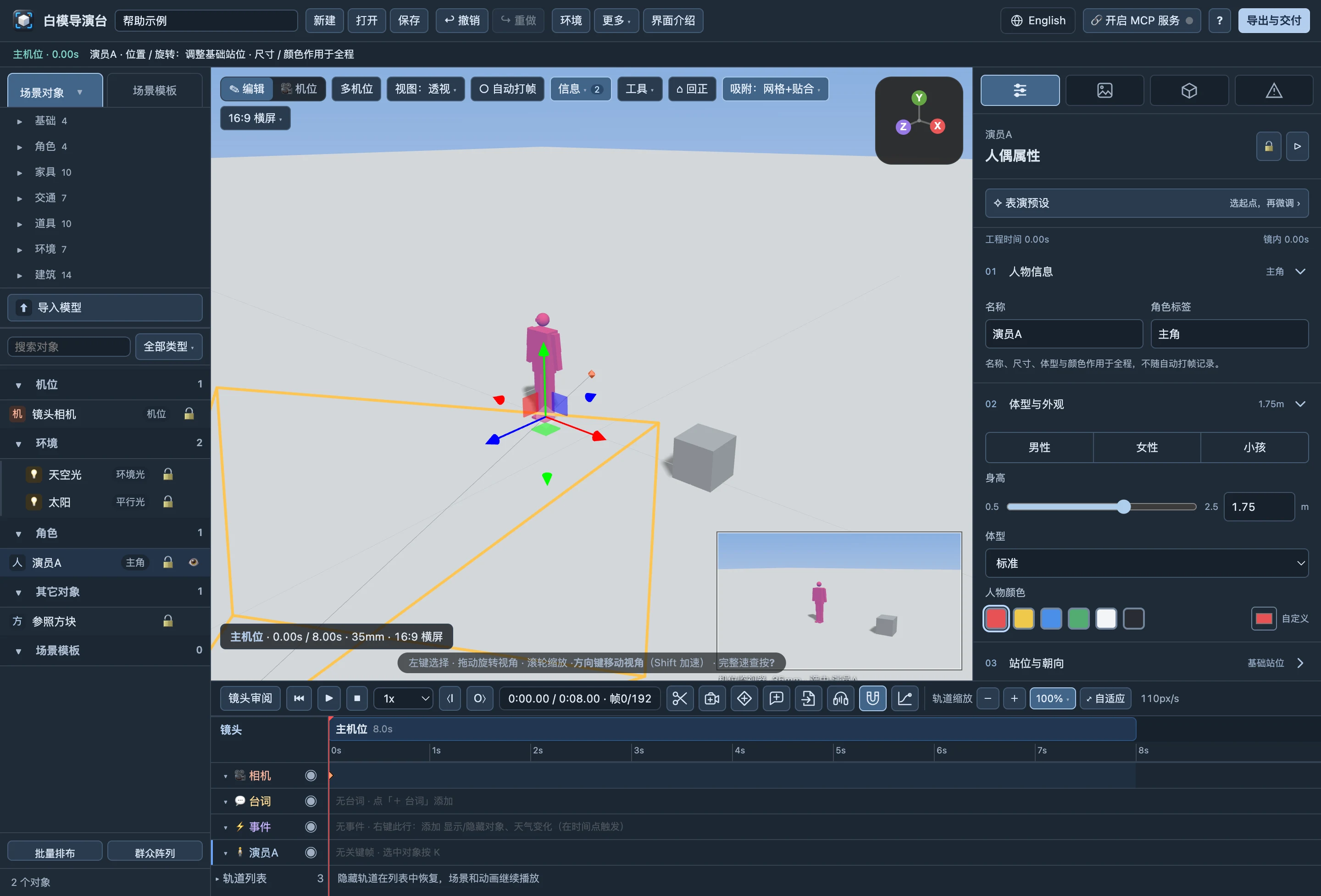Open the 16:9 横屏 aspect dropdown

pyautogui.click(x=255, y=118)
